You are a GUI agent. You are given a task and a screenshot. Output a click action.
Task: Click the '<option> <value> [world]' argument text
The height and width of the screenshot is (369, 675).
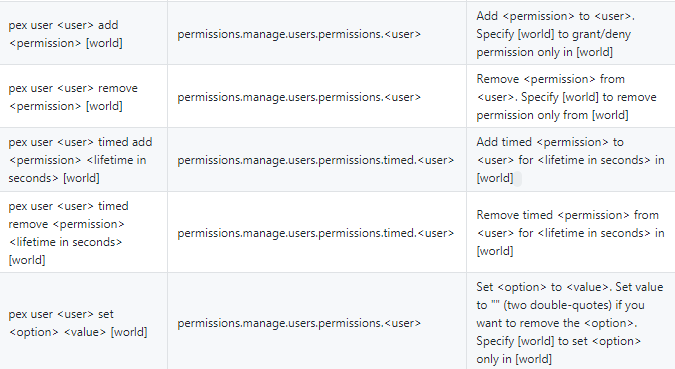click(x=78, y=332)
